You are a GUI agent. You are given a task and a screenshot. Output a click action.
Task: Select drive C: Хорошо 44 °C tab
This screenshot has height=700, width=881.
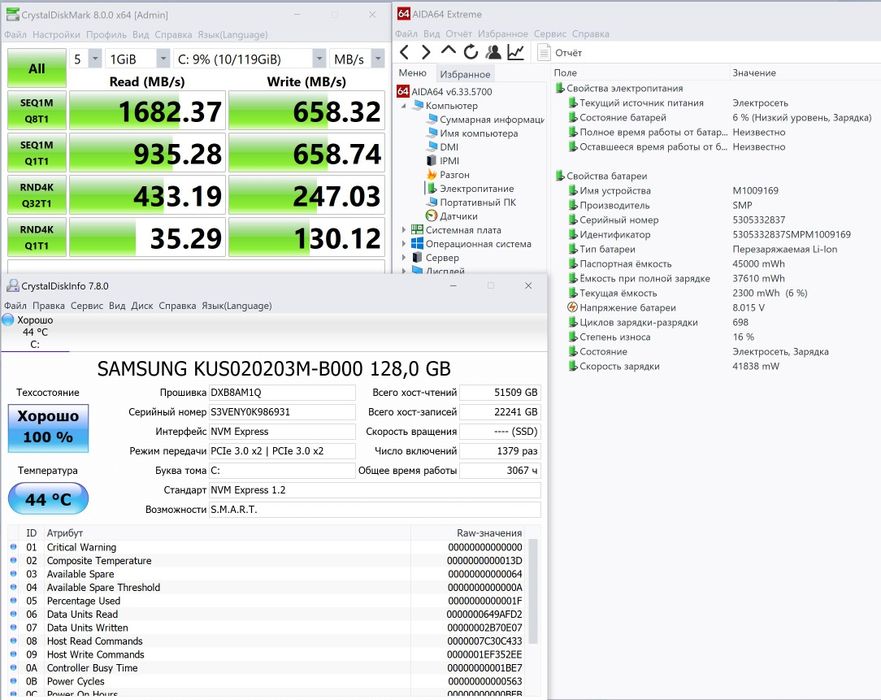tap(35, 332)
